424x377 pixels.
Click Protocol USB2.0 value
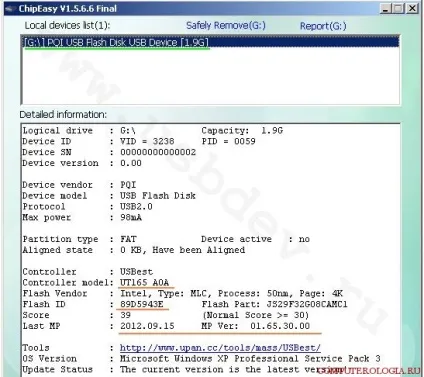tap(136, 207)
